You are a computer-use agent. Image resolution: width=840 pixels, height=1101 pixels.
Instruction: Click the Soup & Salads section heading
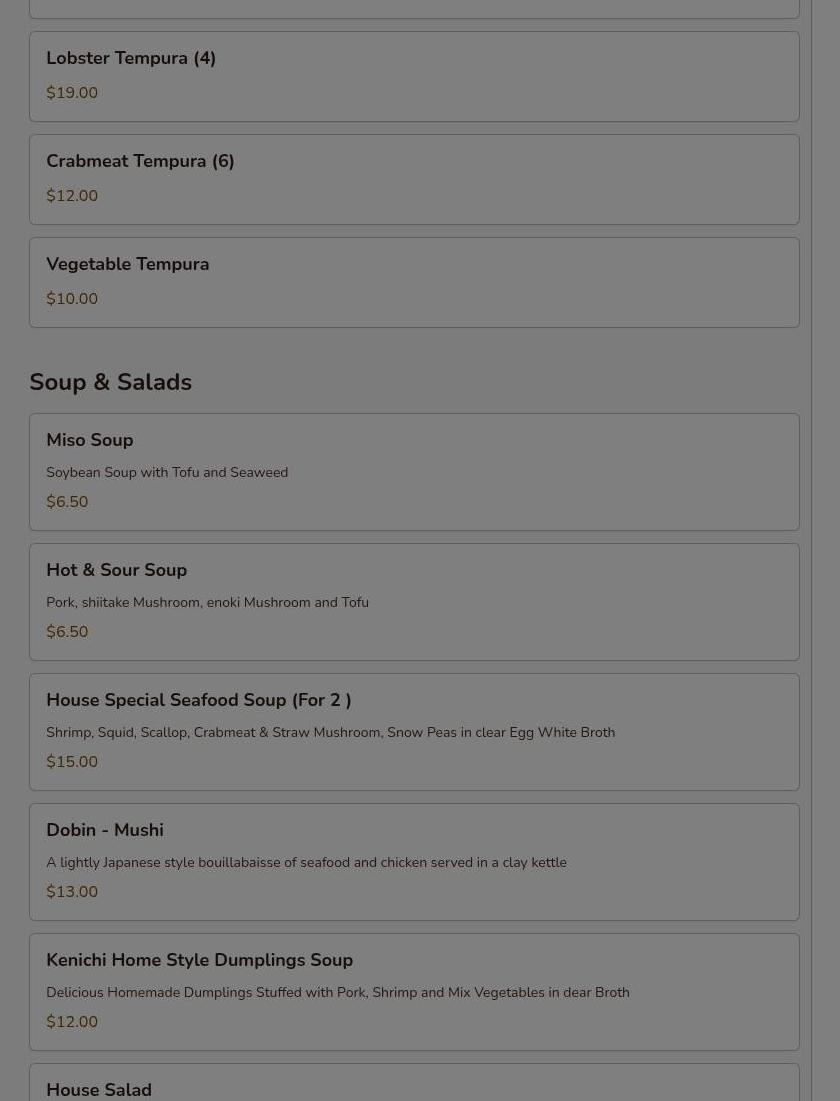click(x=110, y=382)
